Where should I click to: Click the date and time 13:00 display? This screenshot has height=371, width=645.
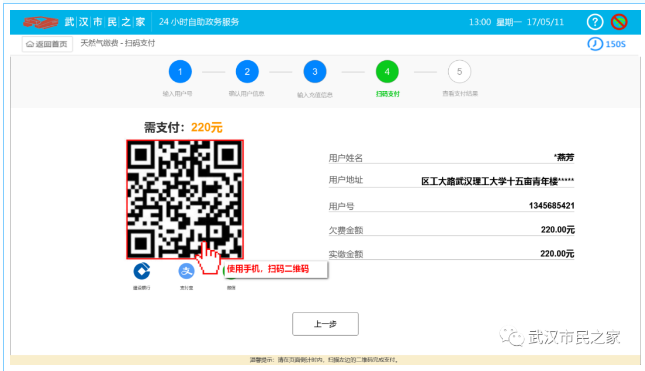point(516,22)
